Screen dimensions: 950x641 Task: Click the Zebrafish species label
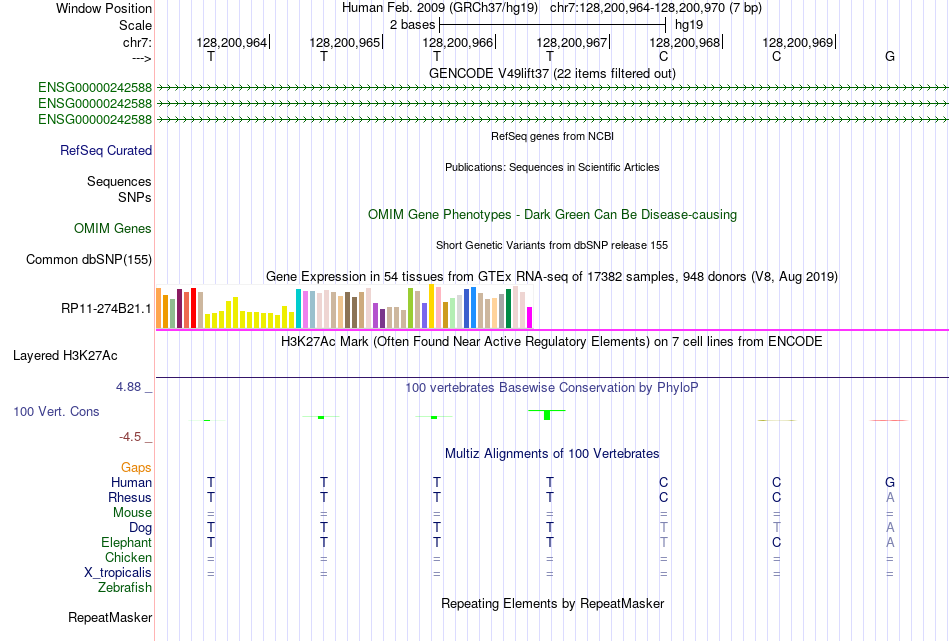[125, 588]
